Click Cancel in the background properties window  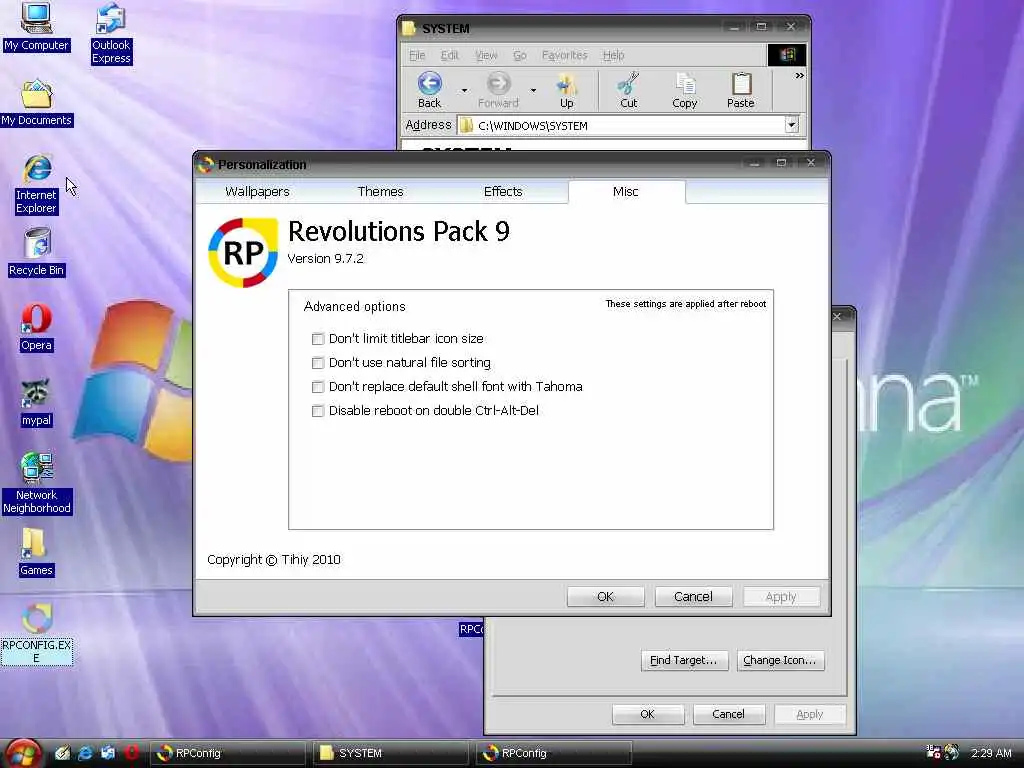(x=728, y=714)
